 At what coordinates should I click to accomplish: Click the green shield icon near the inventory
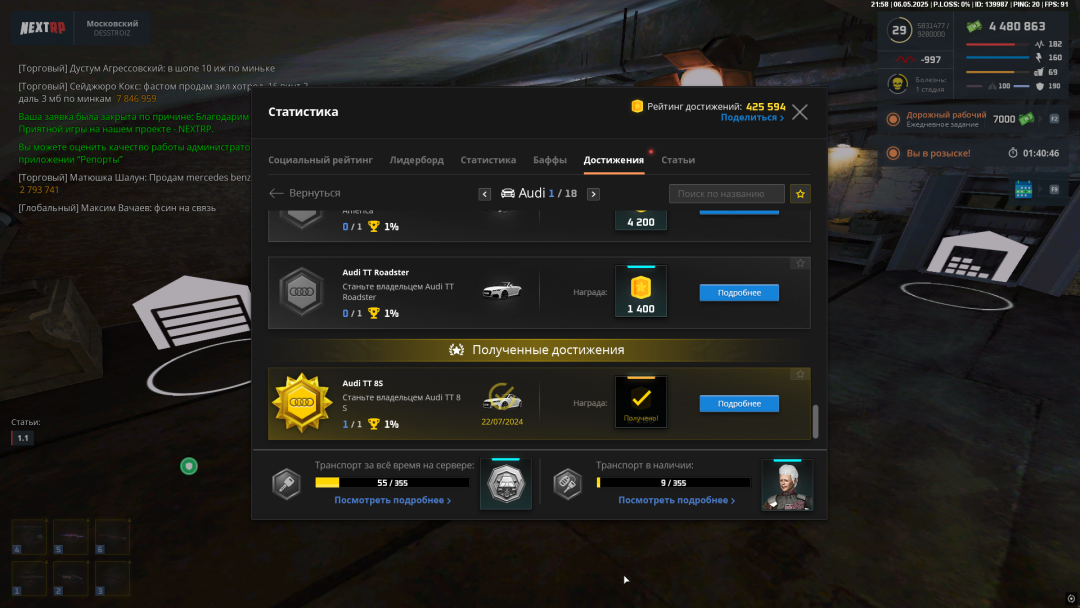pos(189,466)
